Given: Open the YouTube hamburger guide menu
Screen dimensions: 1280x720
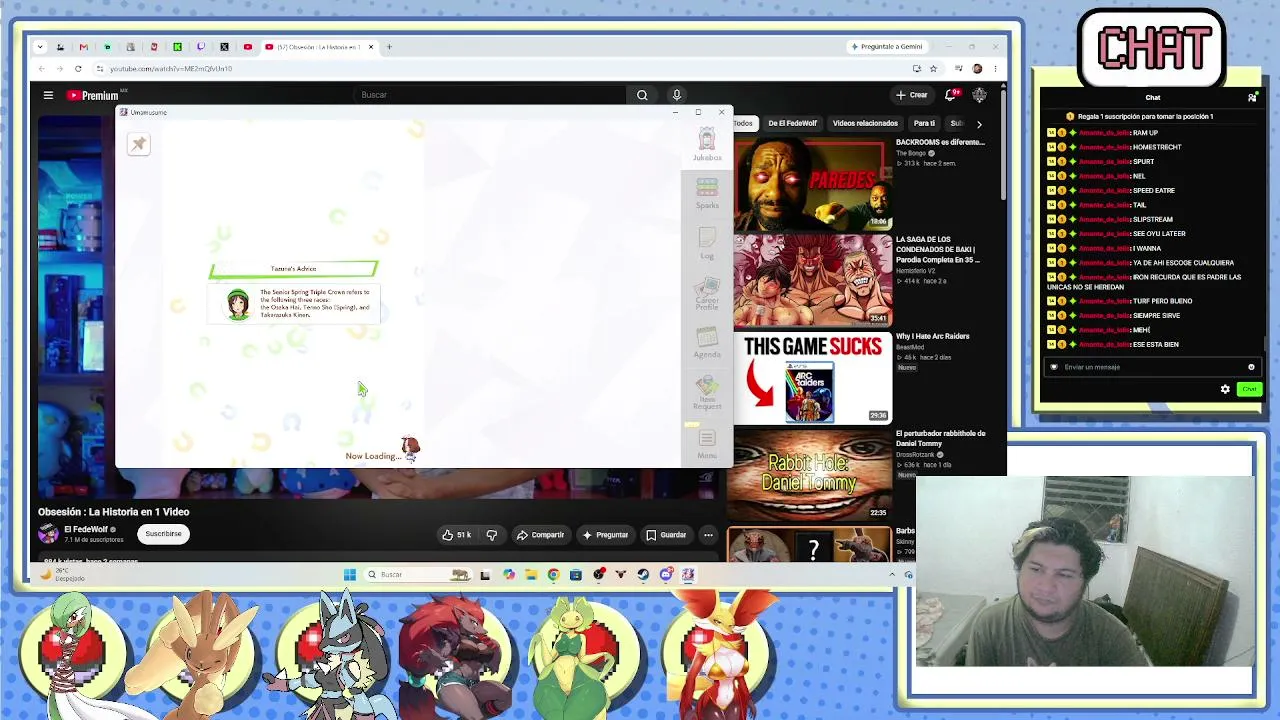Looking at the screenshot, I should pos(48,95).
